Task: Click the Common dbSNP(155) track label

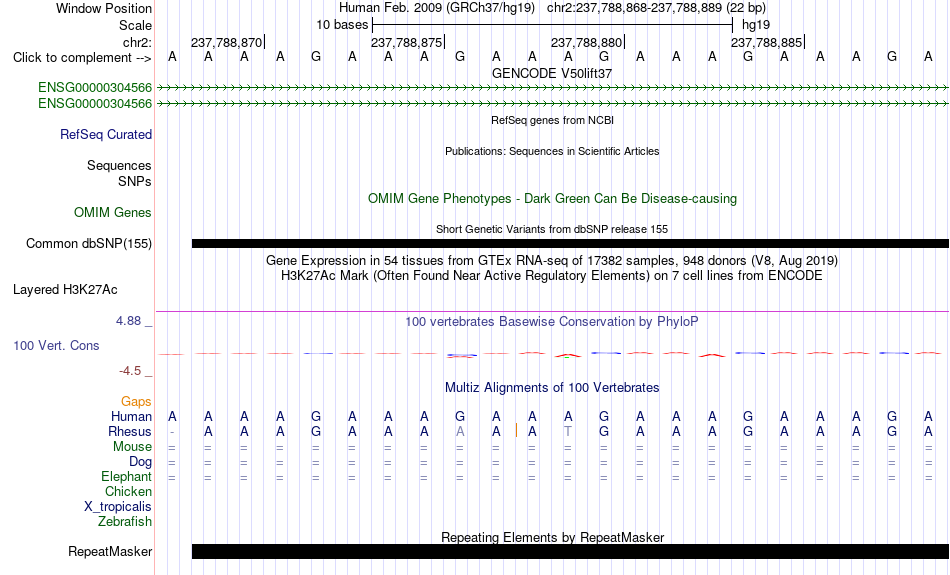Action: 89,244
